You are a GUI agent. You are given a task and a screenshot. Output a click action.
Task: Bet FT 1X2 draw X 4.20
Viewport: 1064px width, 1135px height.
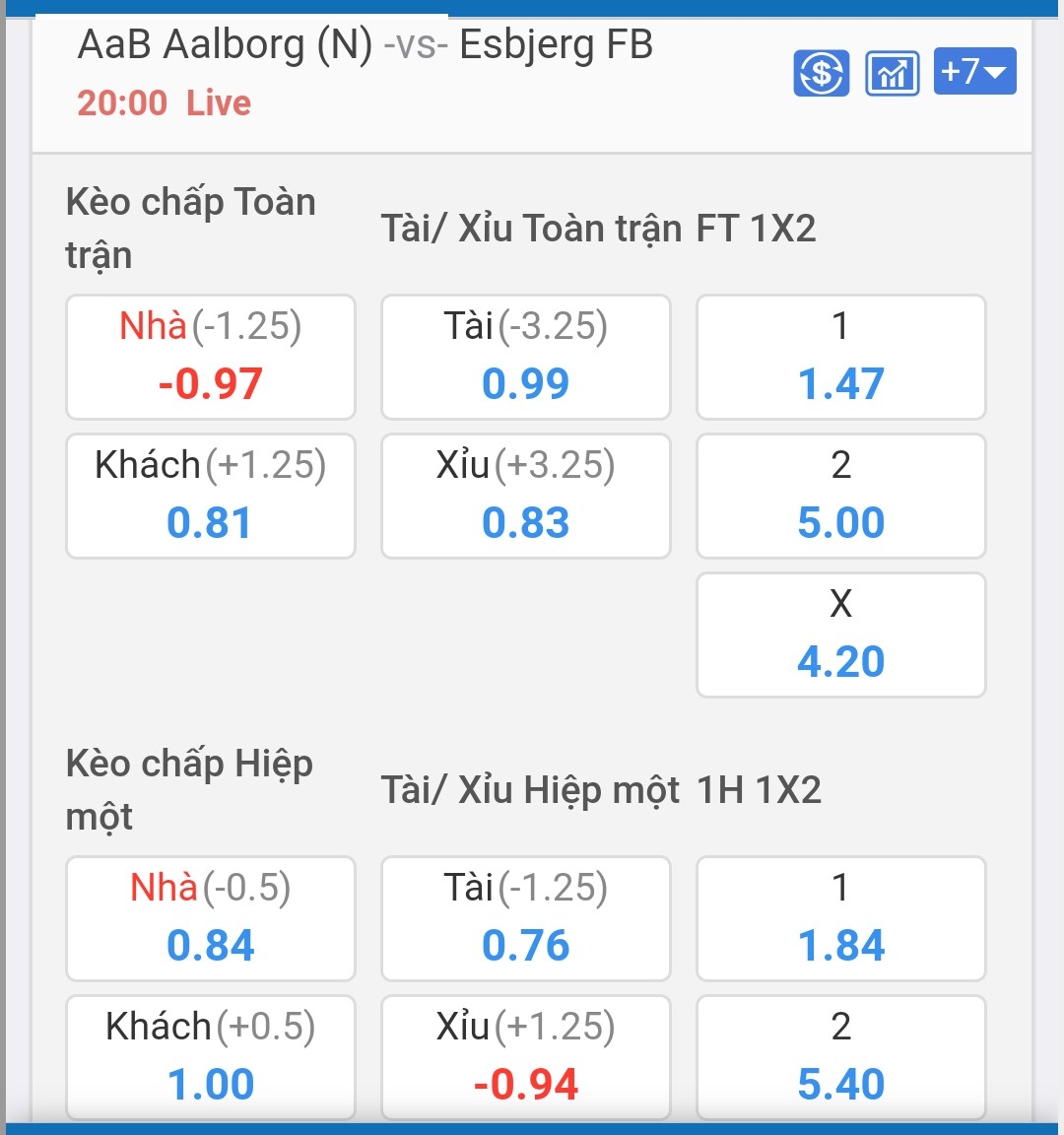point(841,634)
